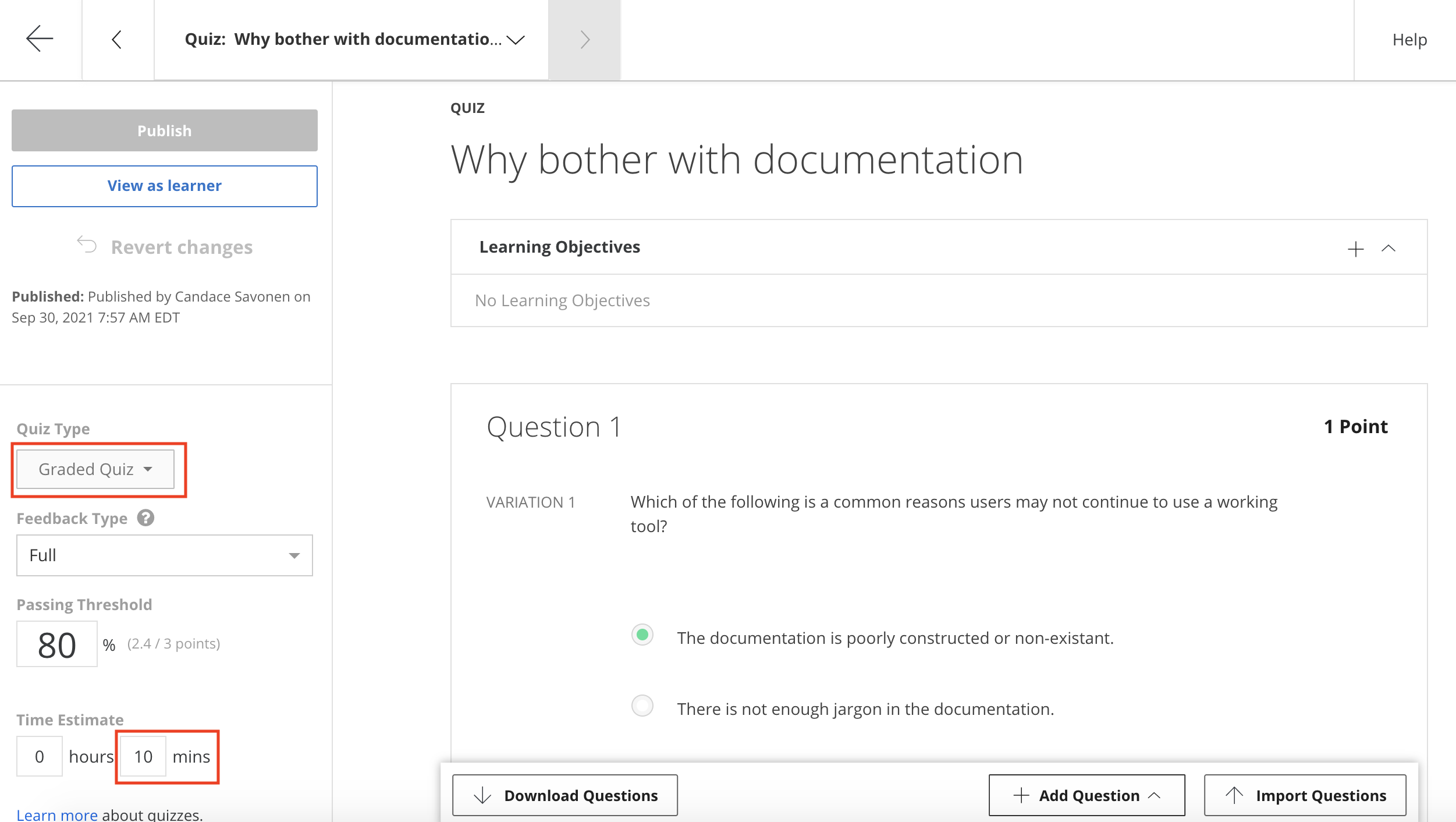Select the 'poorly constructed or non-existant' answer

click(642, 635)
